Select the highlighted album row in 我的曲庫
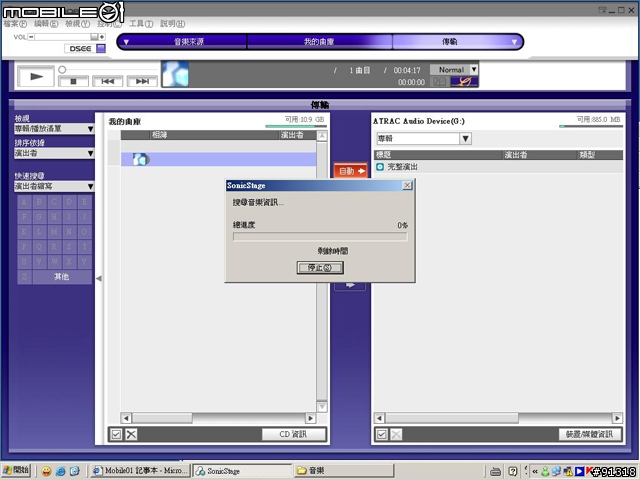This screenshot has height=480, width=640. click(x=218, y=159)
